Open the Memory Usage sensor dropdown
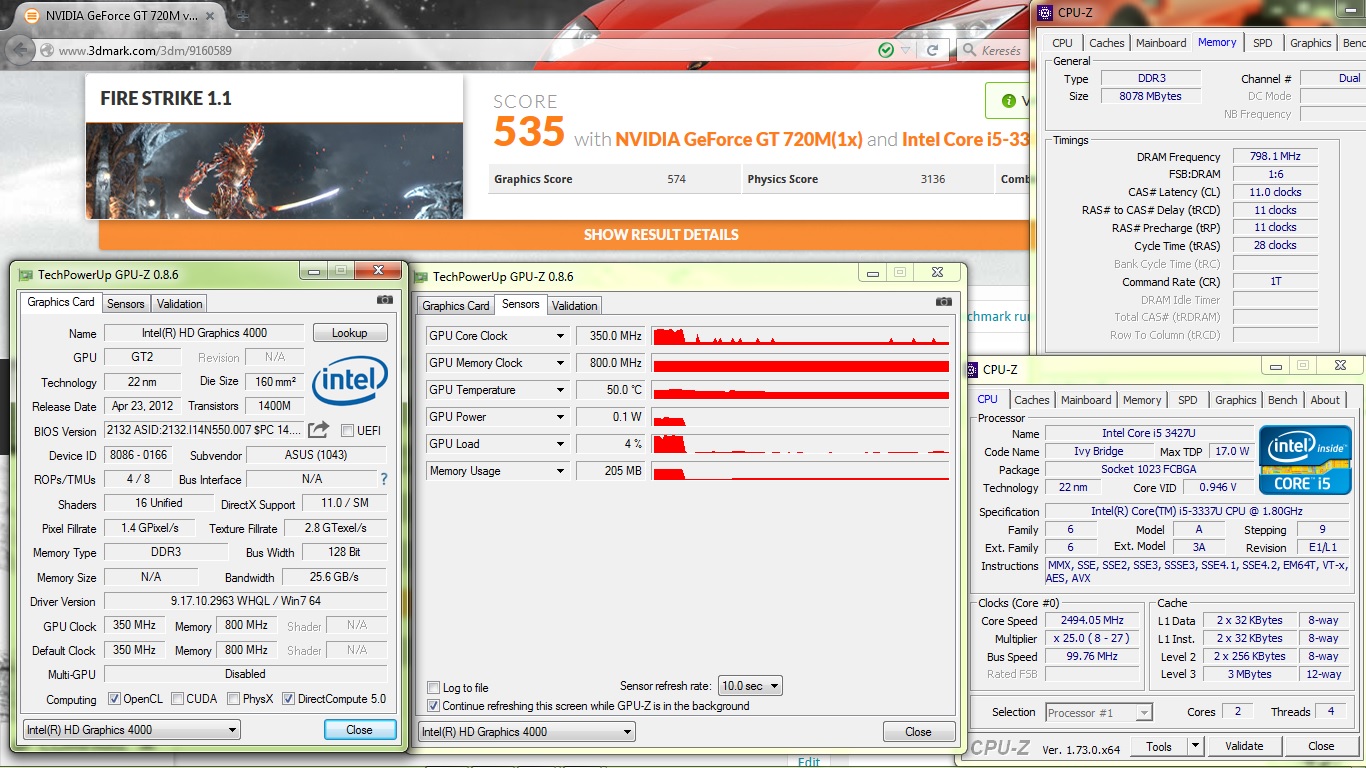1366x768 pixels. (x=561, y=471)
